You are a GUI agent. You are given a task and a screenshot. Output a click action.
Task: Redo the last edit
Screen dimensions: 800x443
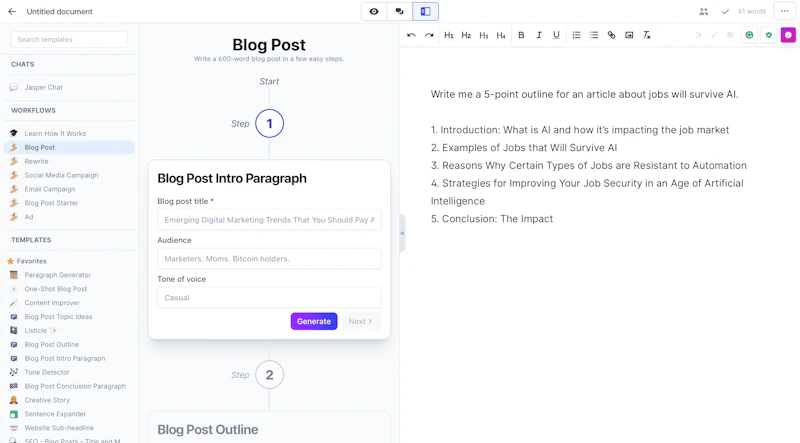(x=429, y=35)
